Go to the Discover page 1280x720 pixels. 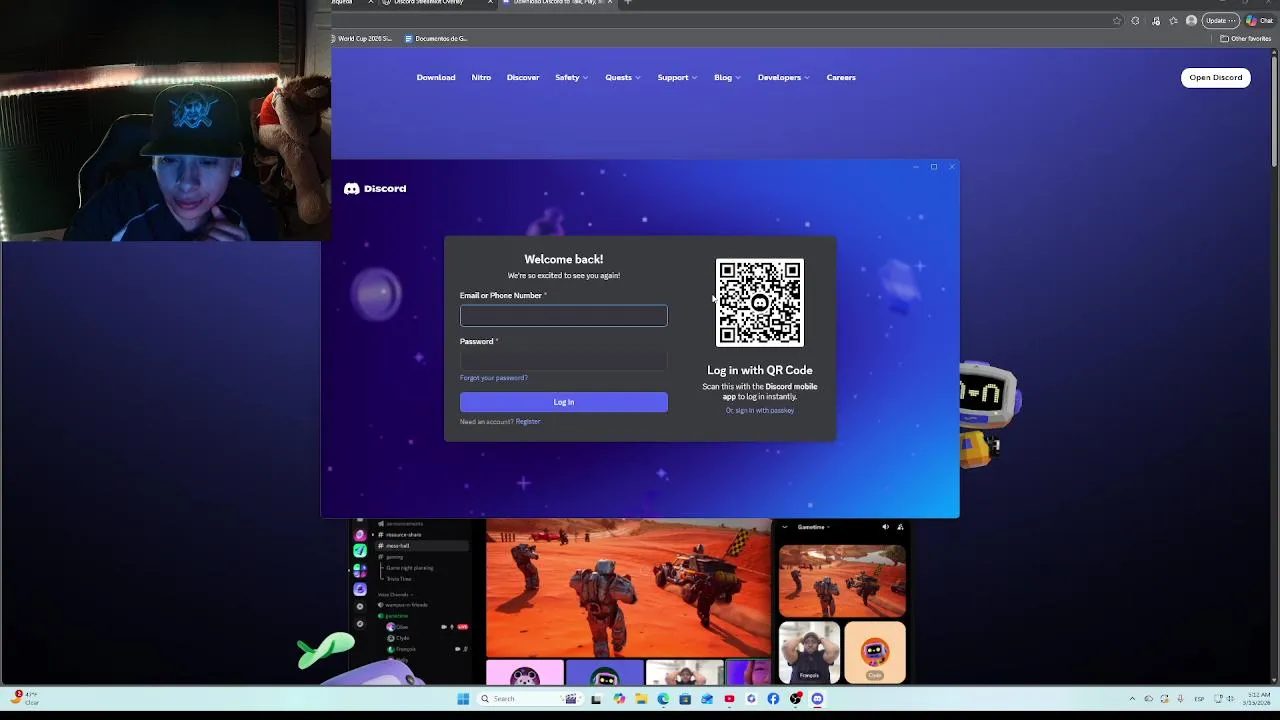(523, 77)
